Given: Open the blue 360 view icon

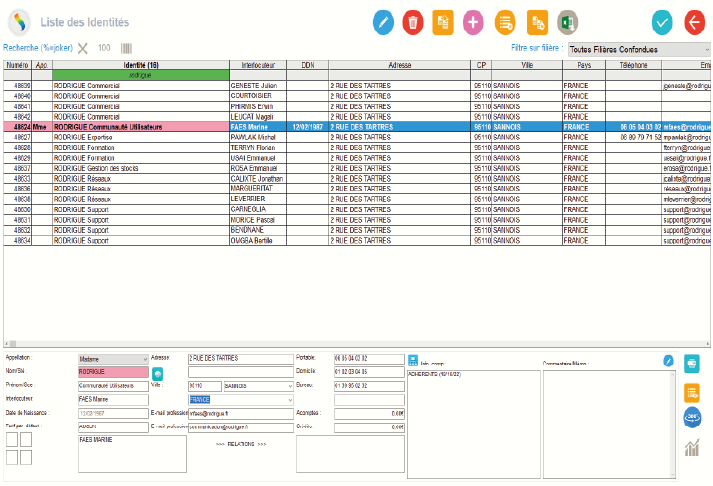Looking at the screenshot, I should pos(693,417).
